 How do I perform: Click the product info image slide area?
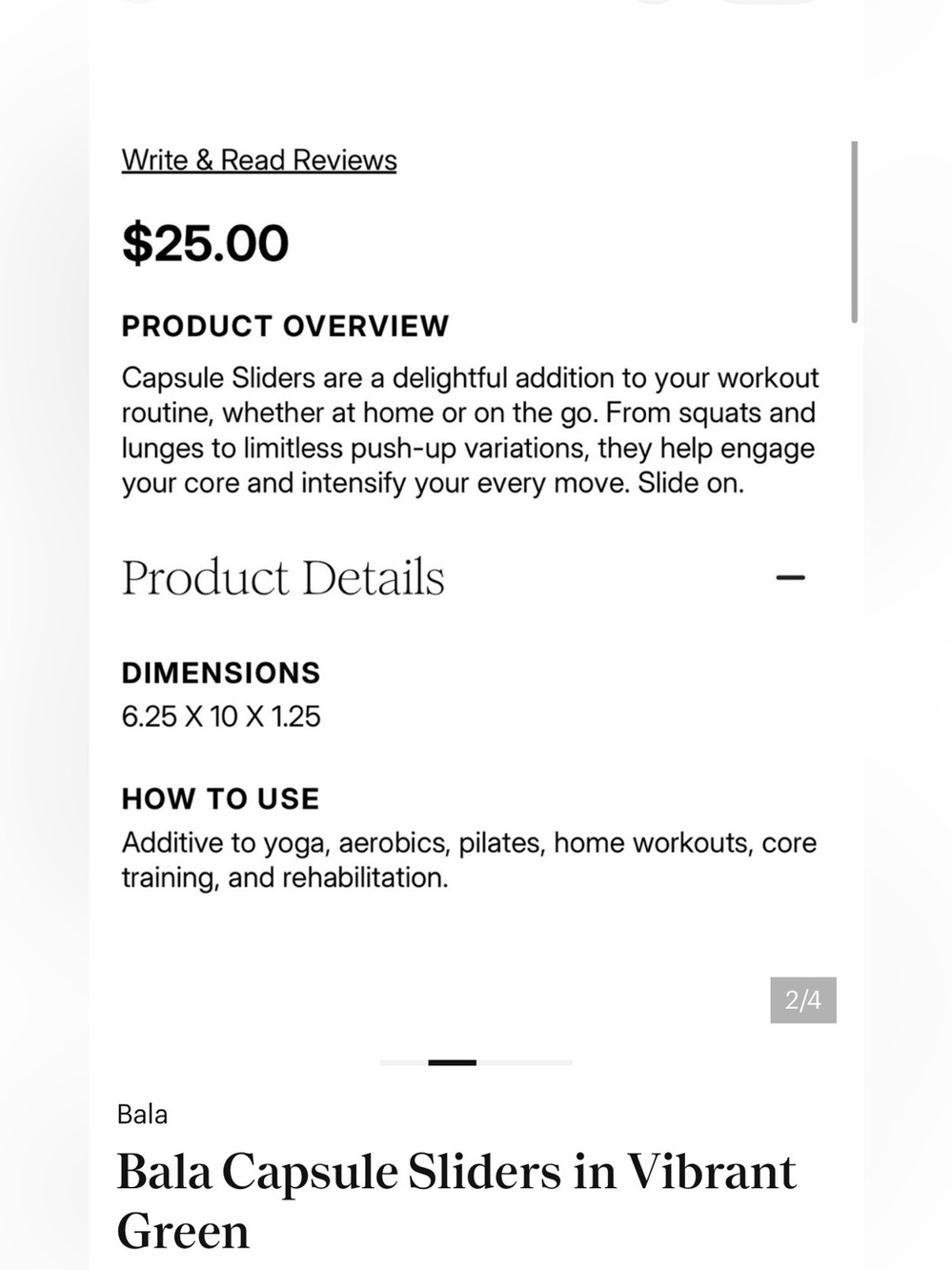pos(476,534)
